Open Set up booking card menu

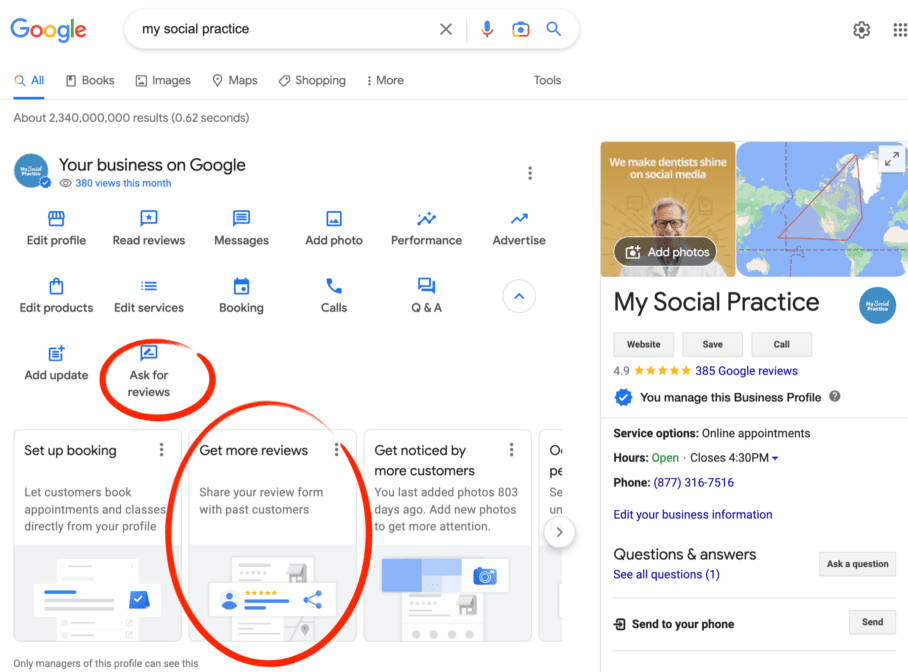coord(162,450)
